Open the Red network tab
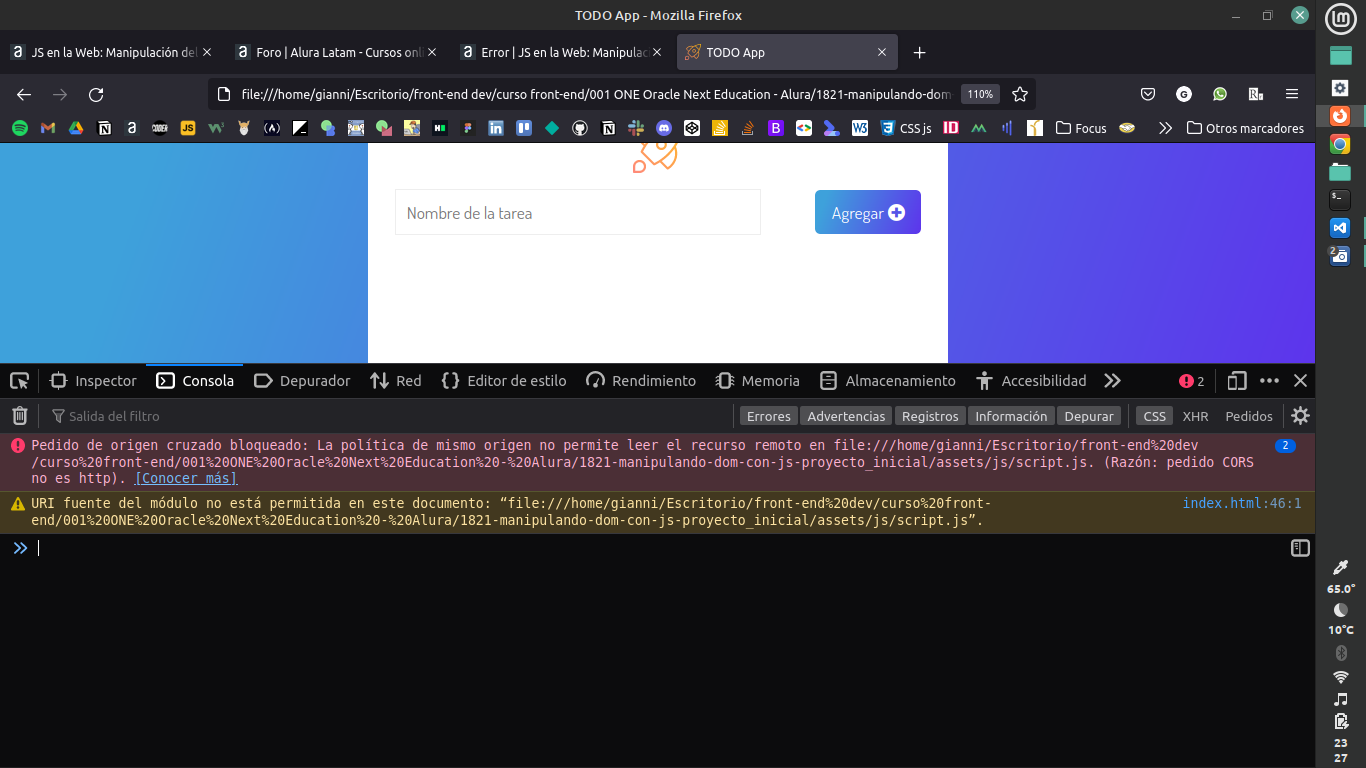Viewport: 1366px width, 768px height. pos(395,381)
